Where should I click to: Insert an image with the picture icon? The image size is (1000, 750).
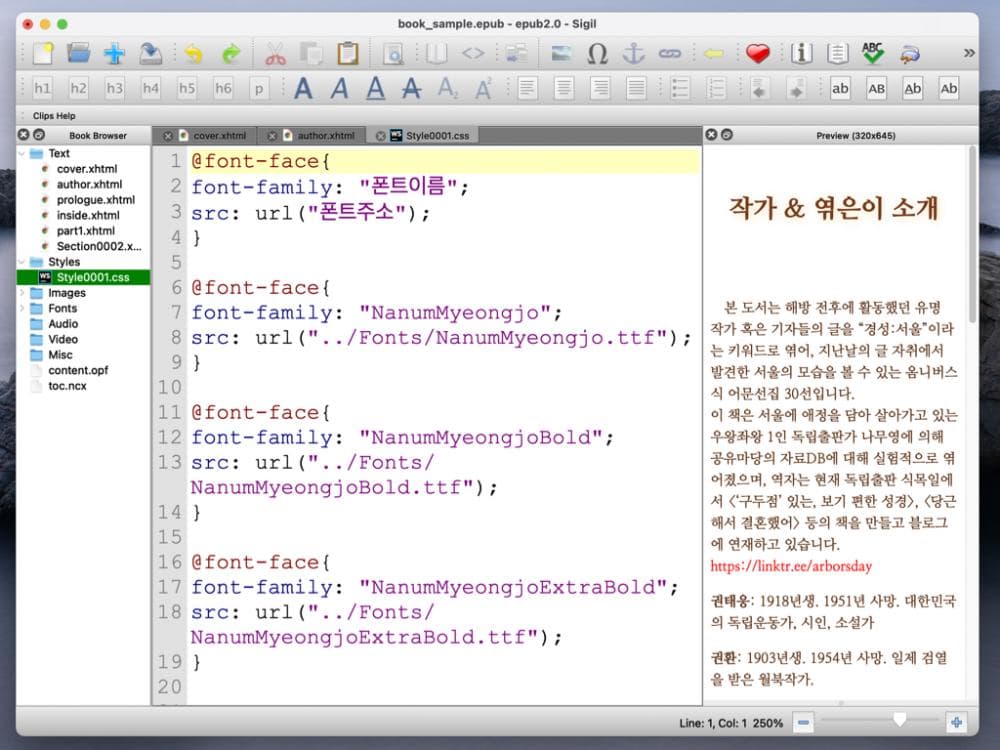[x=561, y=54]
